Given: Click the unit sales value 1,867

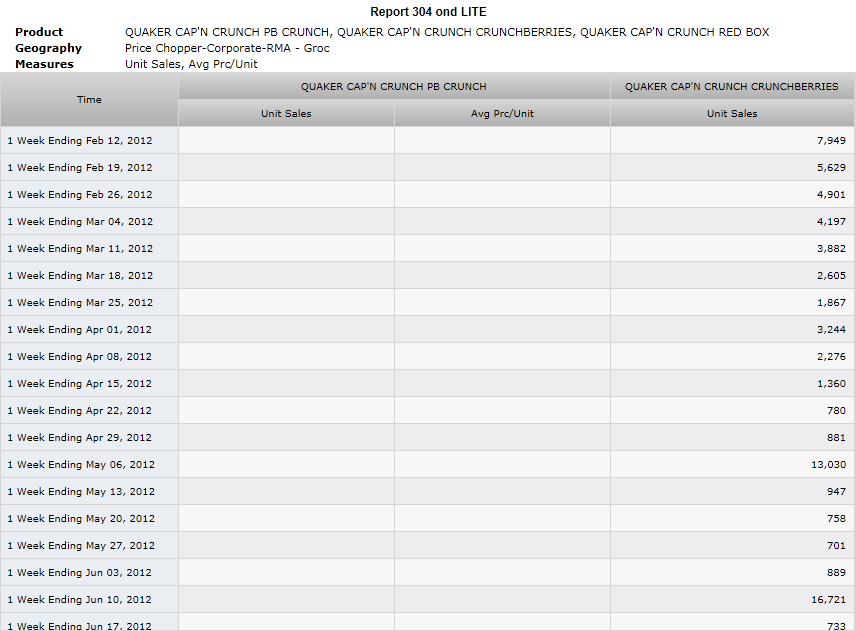Looking at the screenshot, I should 831,302.
